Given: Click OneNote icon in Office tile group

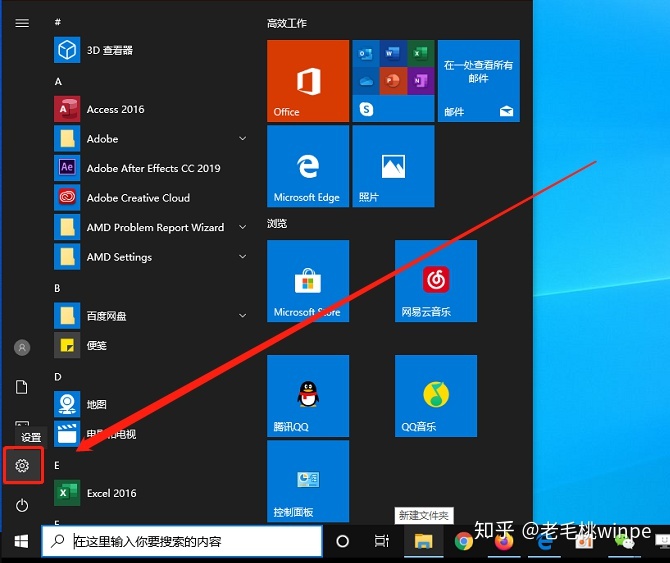Looking at the screenshot, I should [420, 81].
